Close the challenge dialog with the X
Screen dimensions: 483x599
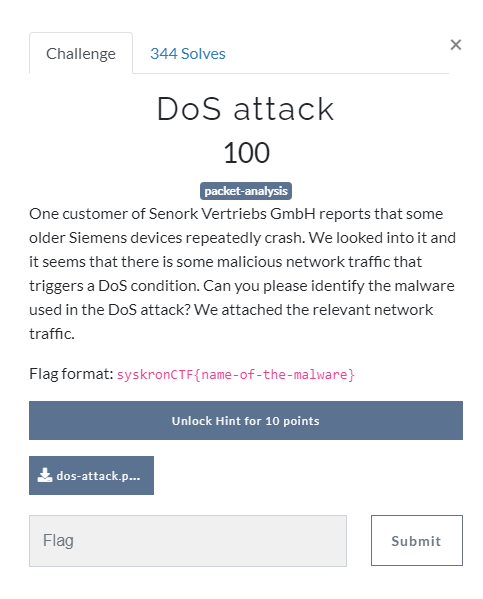tap(455, 45)
